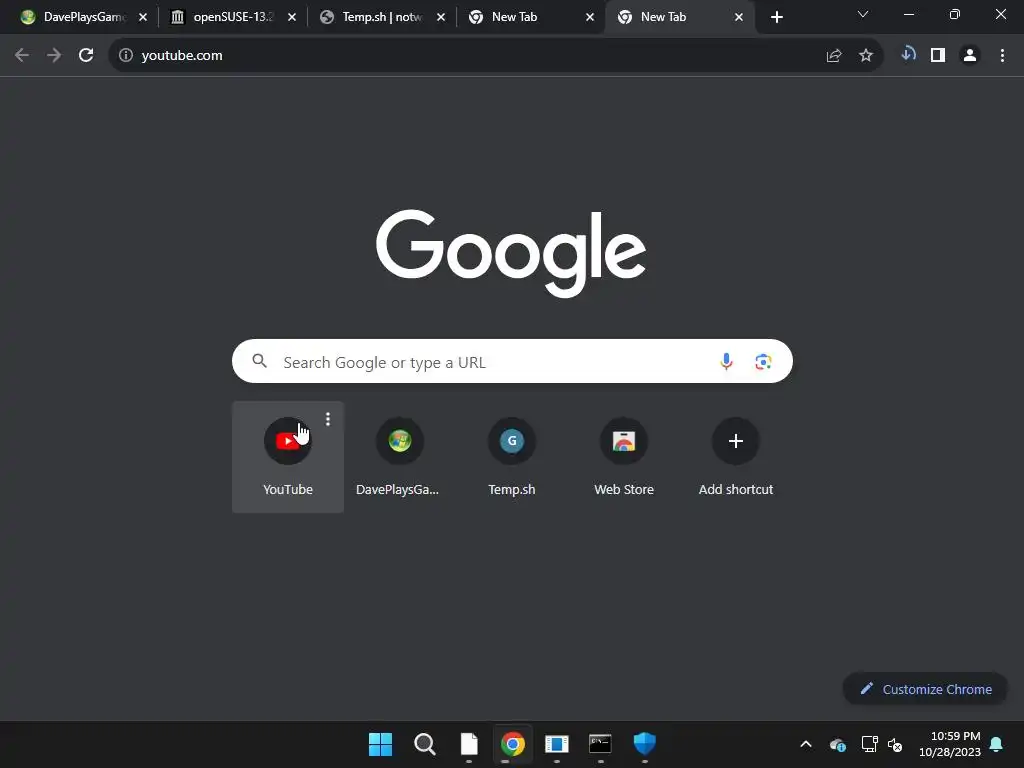Open the clock showing 10:59 PM
This screenshot has height=768, width=1024.
coord(949,744)
